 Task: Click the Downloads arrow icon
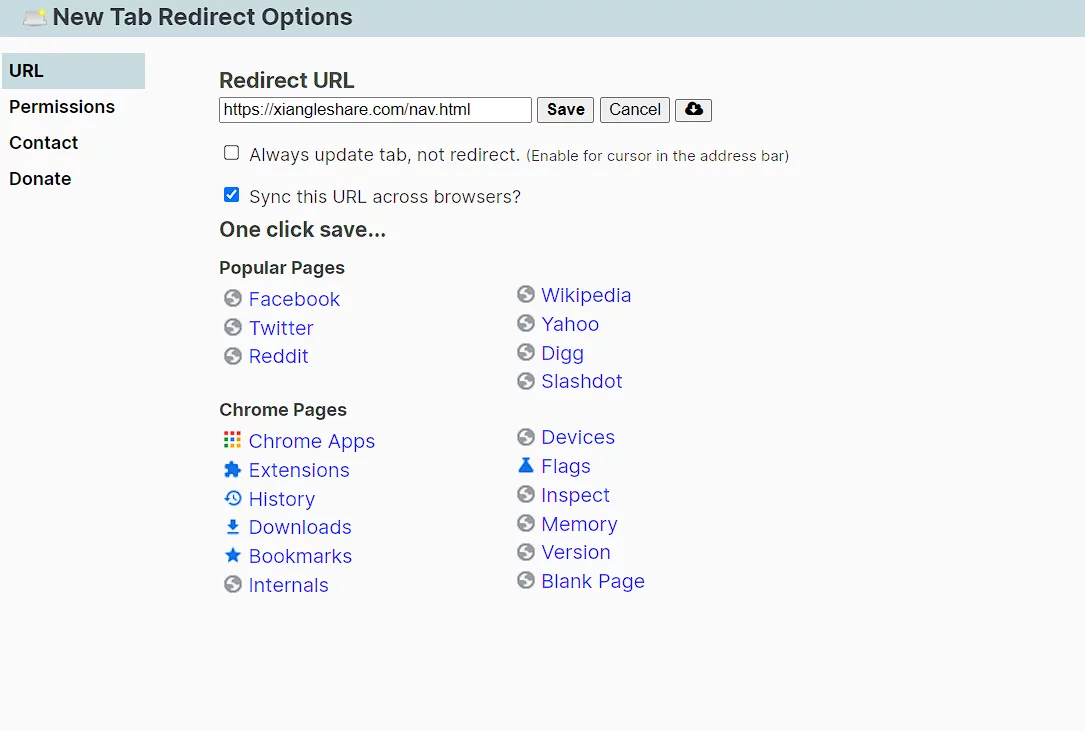point(232,526)
